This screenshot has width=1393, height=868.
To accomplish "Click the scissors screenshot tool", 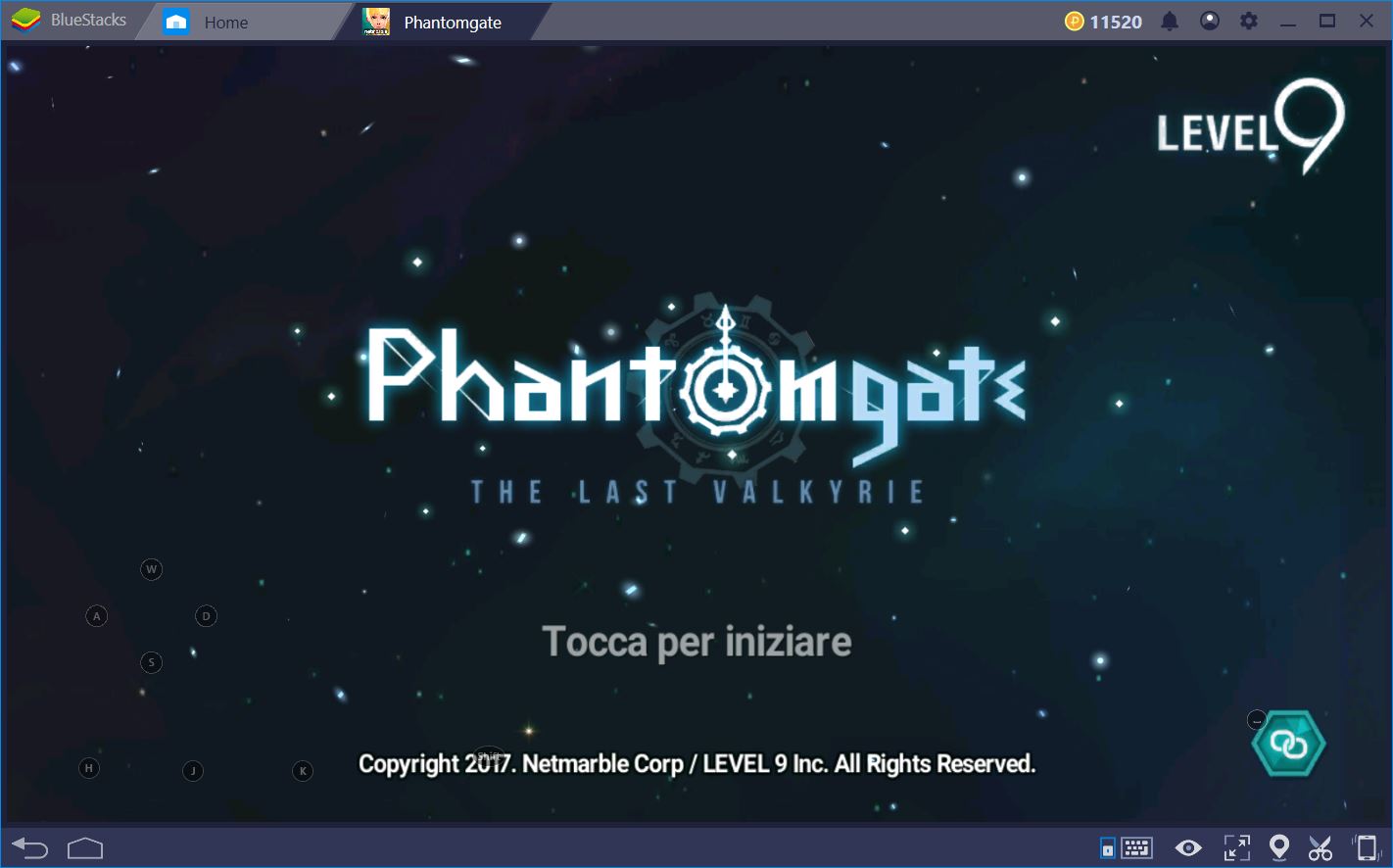I will pyautogui.click(x=1320, y=847).
